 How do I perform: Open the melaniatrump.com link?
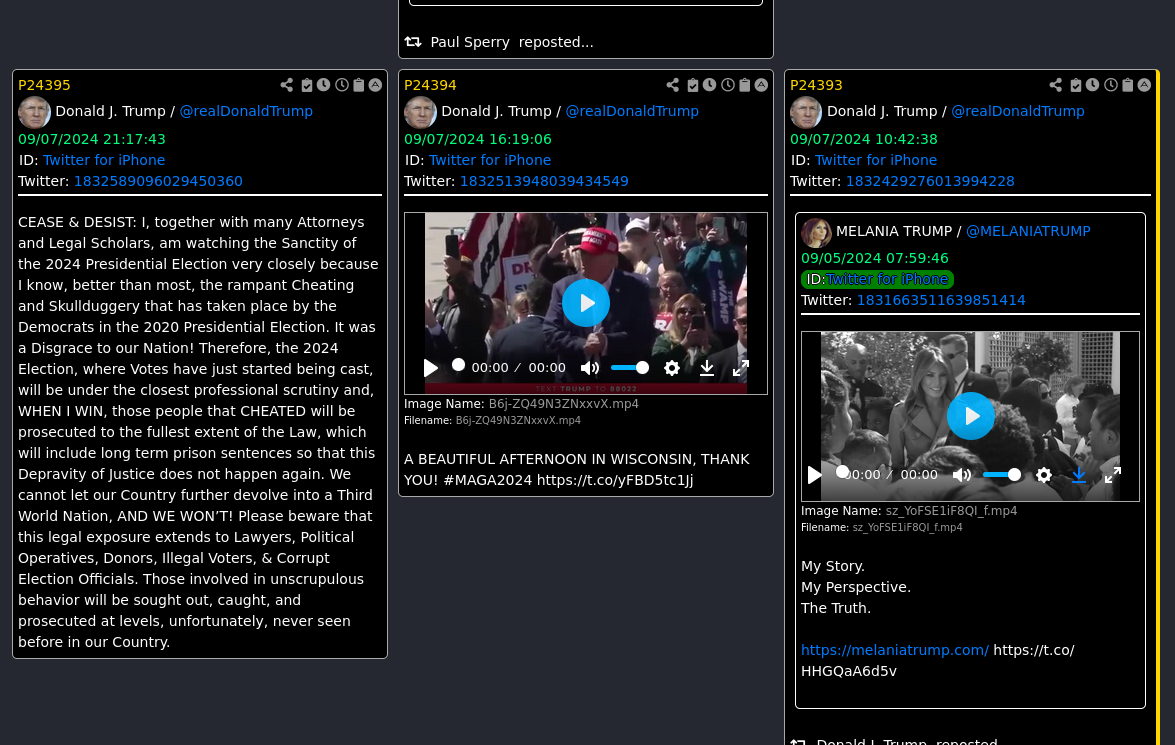[895, 651]
